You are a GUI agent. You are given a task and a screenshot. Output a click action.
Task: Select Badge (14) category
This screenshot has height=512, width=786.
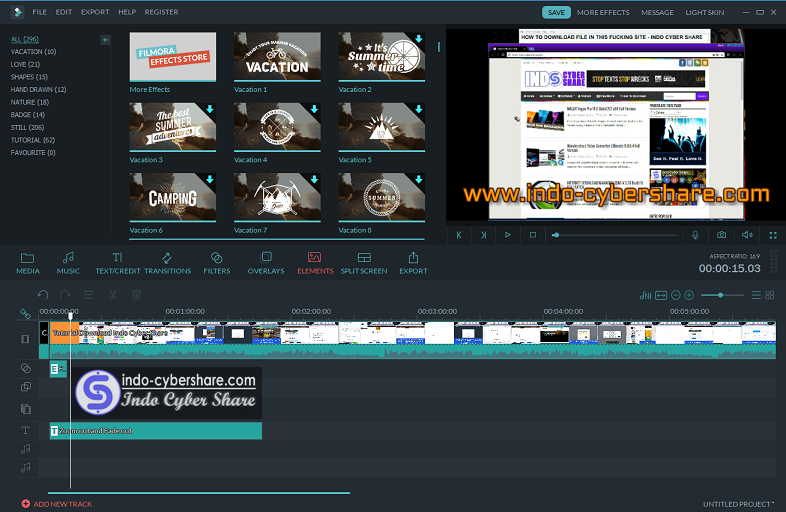click(x=28, y=115)
